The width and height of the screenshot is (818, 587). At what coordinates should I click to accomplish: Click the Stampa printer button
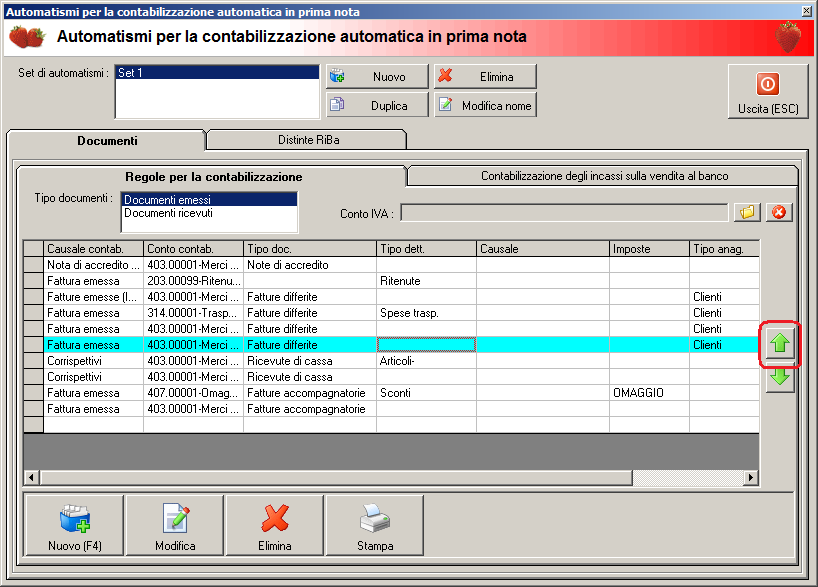coord(375,525)
